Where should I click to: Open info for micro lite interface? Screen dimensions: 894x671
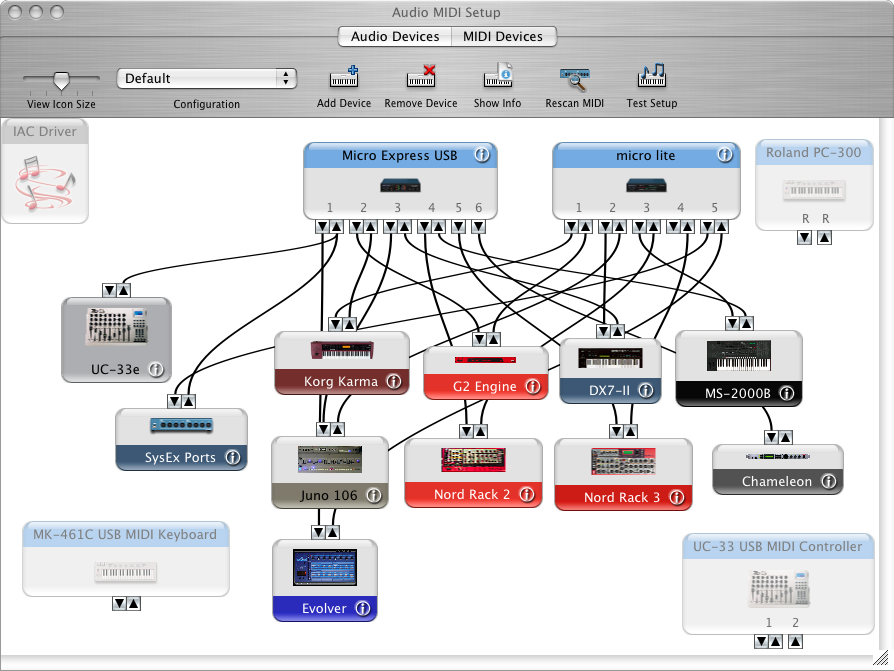coord(725,155)
